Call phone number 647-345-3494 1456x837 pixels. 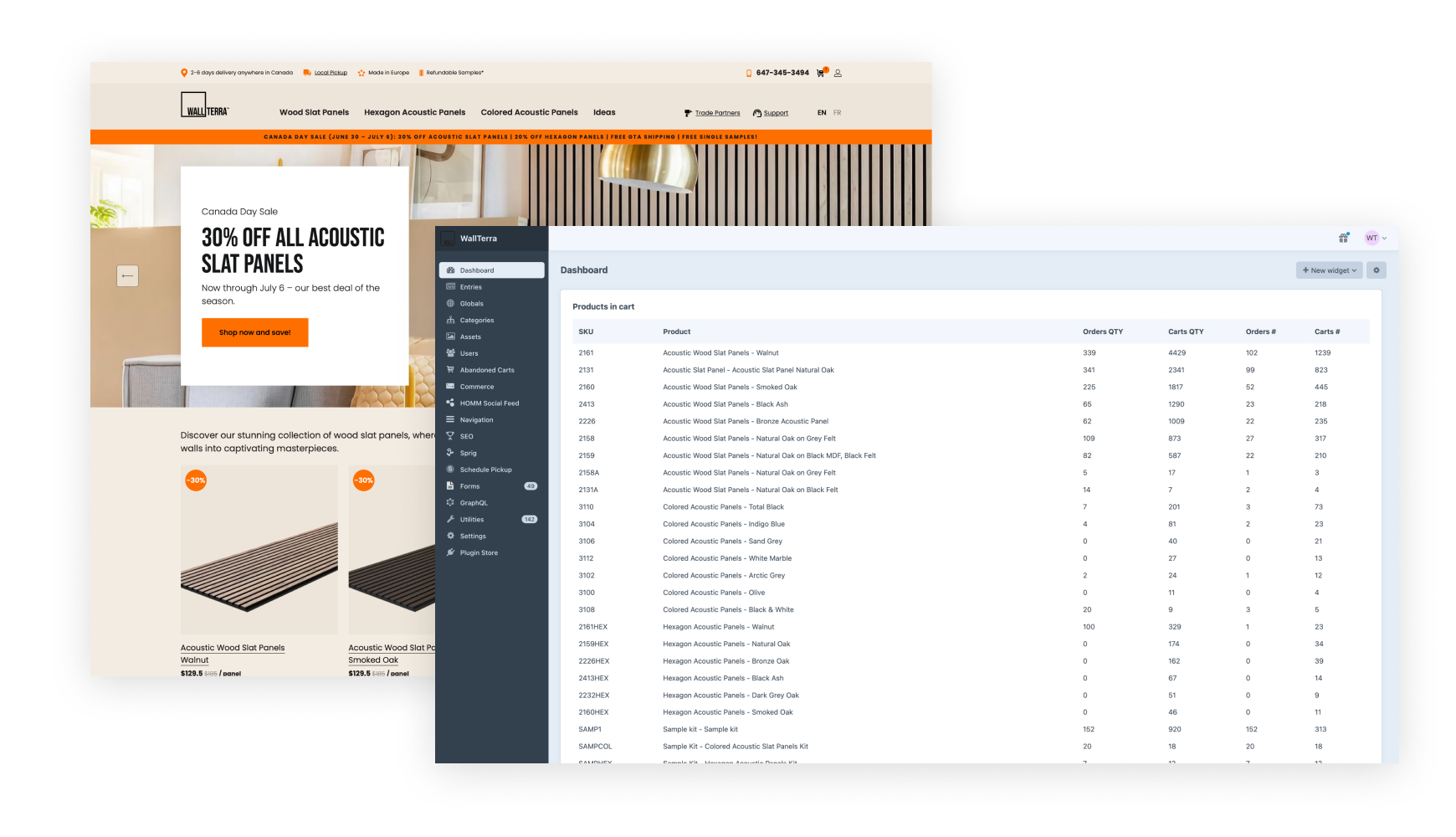coord(782,73)
